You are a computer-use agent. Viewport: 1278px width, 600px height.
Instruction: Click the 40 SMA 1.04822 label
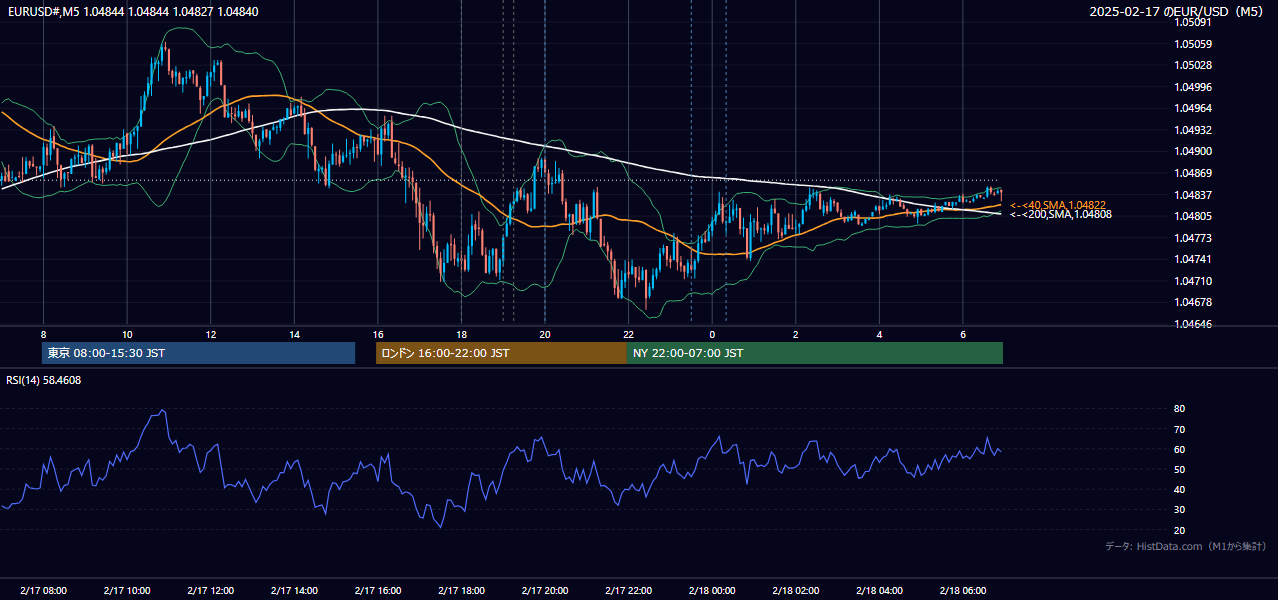[1057, 204]
